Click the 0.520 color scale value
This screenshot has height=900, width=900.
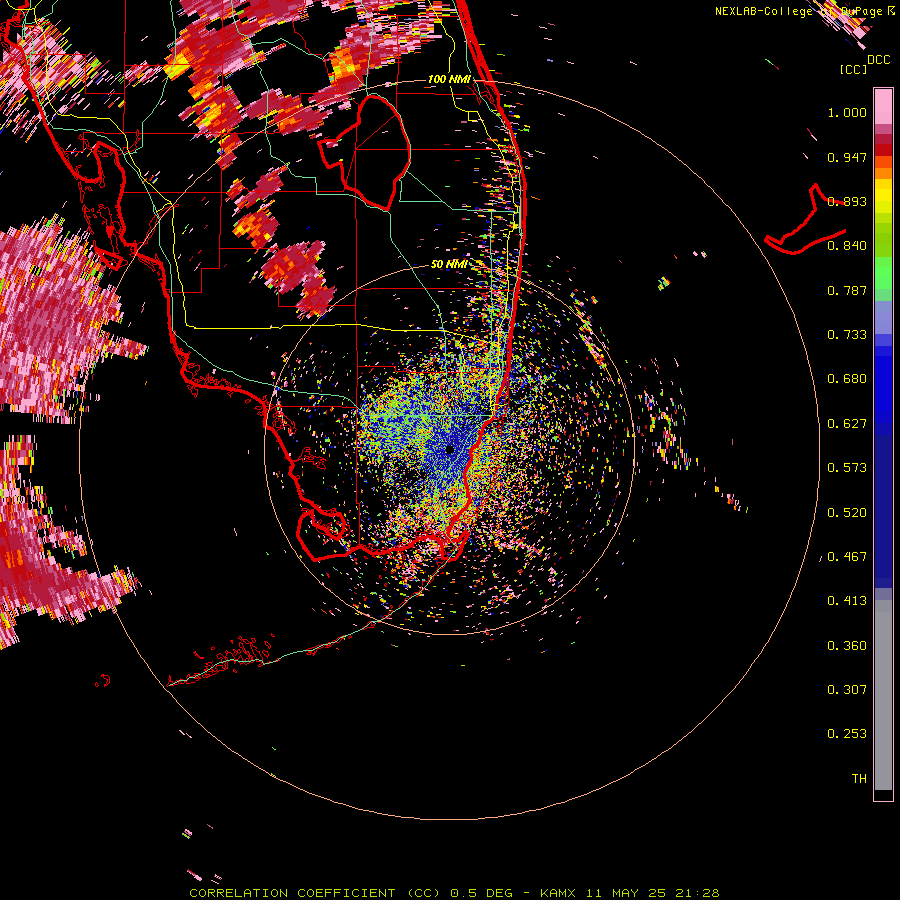tap(847, 513)
